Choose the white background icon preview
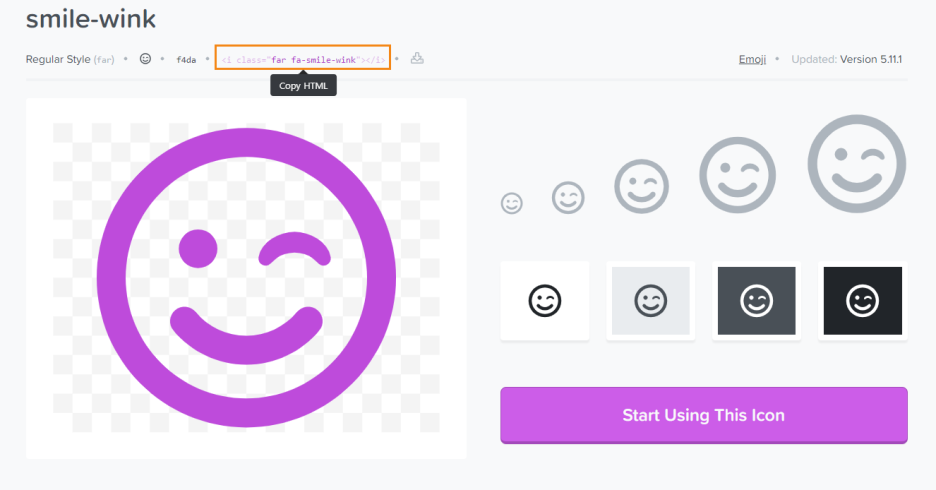 (545, 301)
